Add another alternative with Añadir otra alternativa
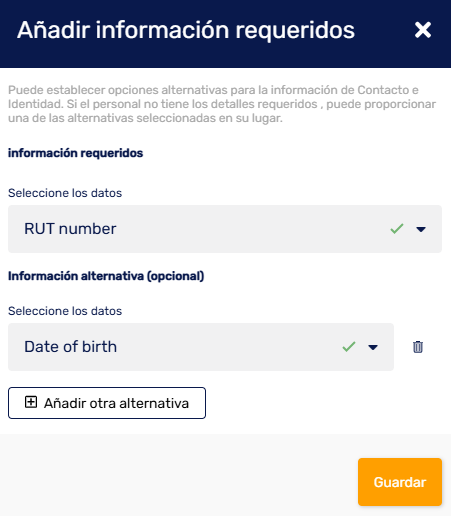The width and height of the screenshot is (451, 516). [107, 403]
